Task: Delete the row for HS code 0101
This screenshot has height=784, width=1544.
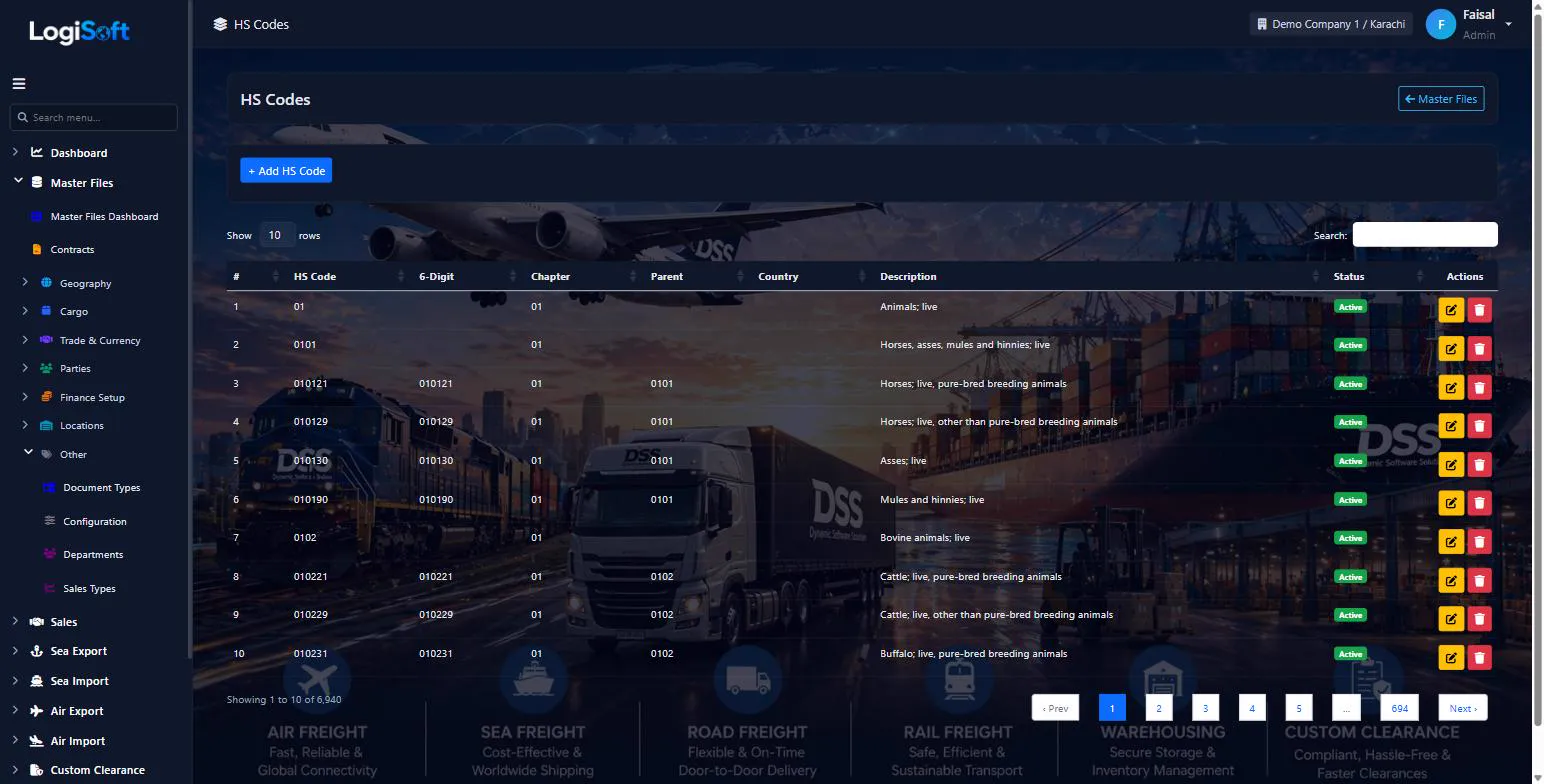Action: 1479,349
